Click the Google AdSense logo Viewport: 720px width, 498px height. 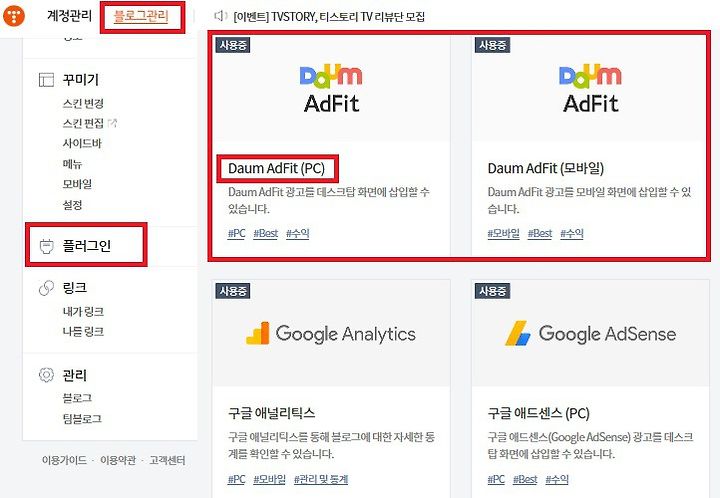(591, 334)
